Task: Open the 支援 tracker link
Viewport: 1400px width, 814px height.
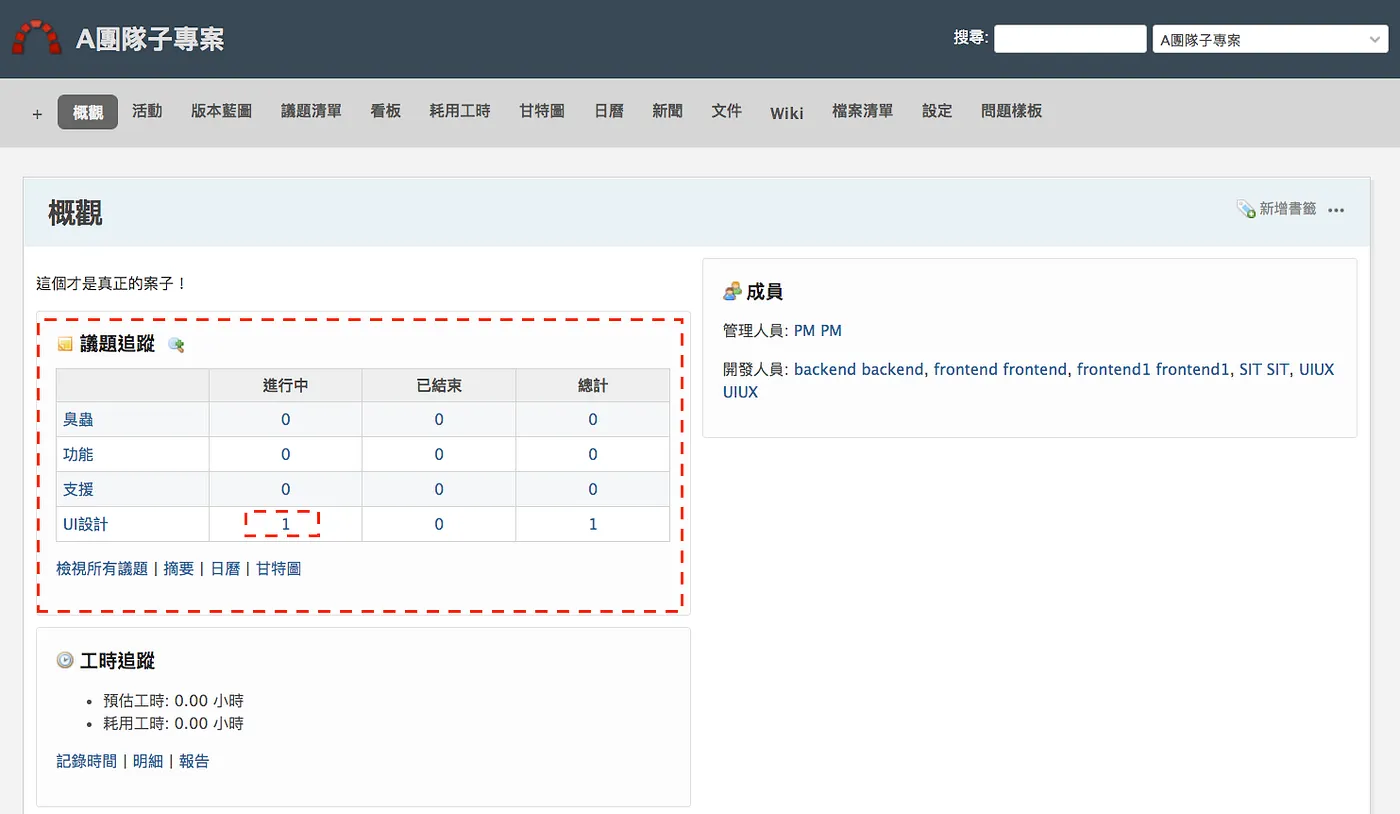Action: [78, 490]
